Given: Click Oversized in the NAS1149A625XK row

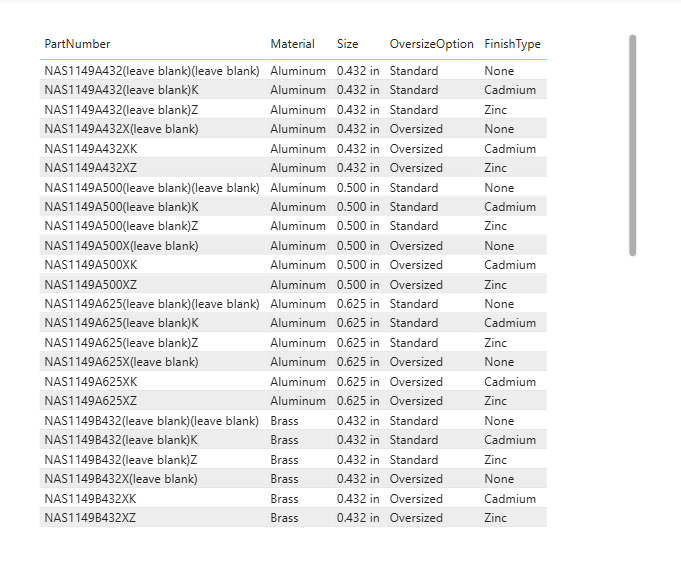Looking at the screenshot, I should (x=416, y=382).
